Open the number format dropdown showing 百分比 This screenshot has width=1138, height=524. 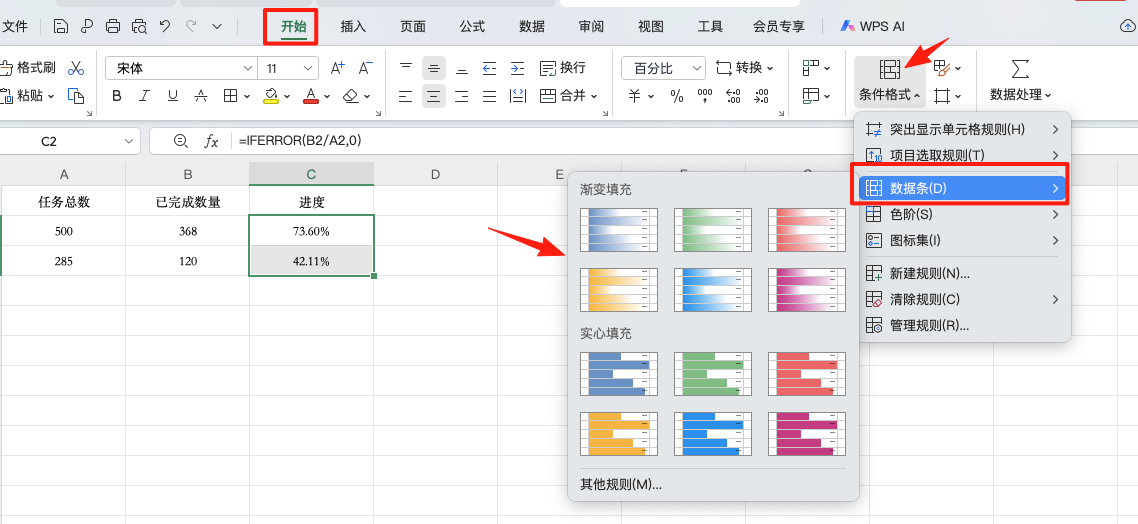661,68
